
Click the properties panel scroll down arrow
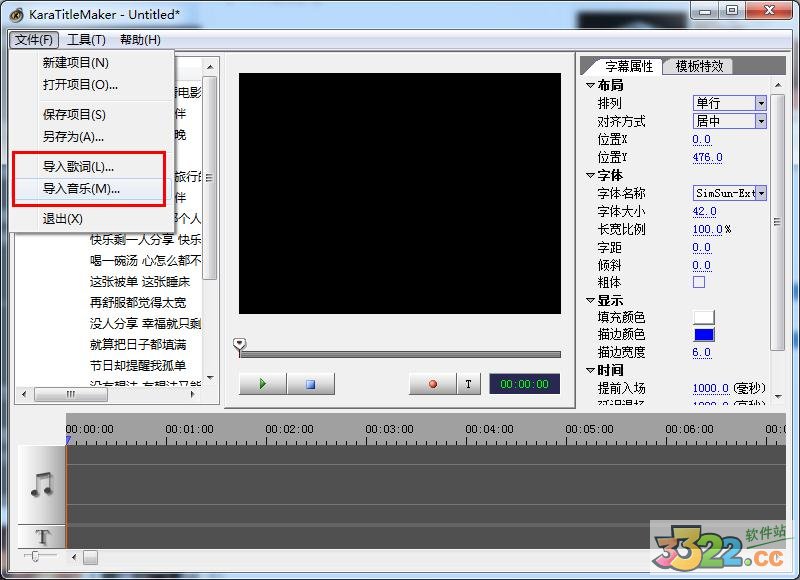[x=778, y=396]
